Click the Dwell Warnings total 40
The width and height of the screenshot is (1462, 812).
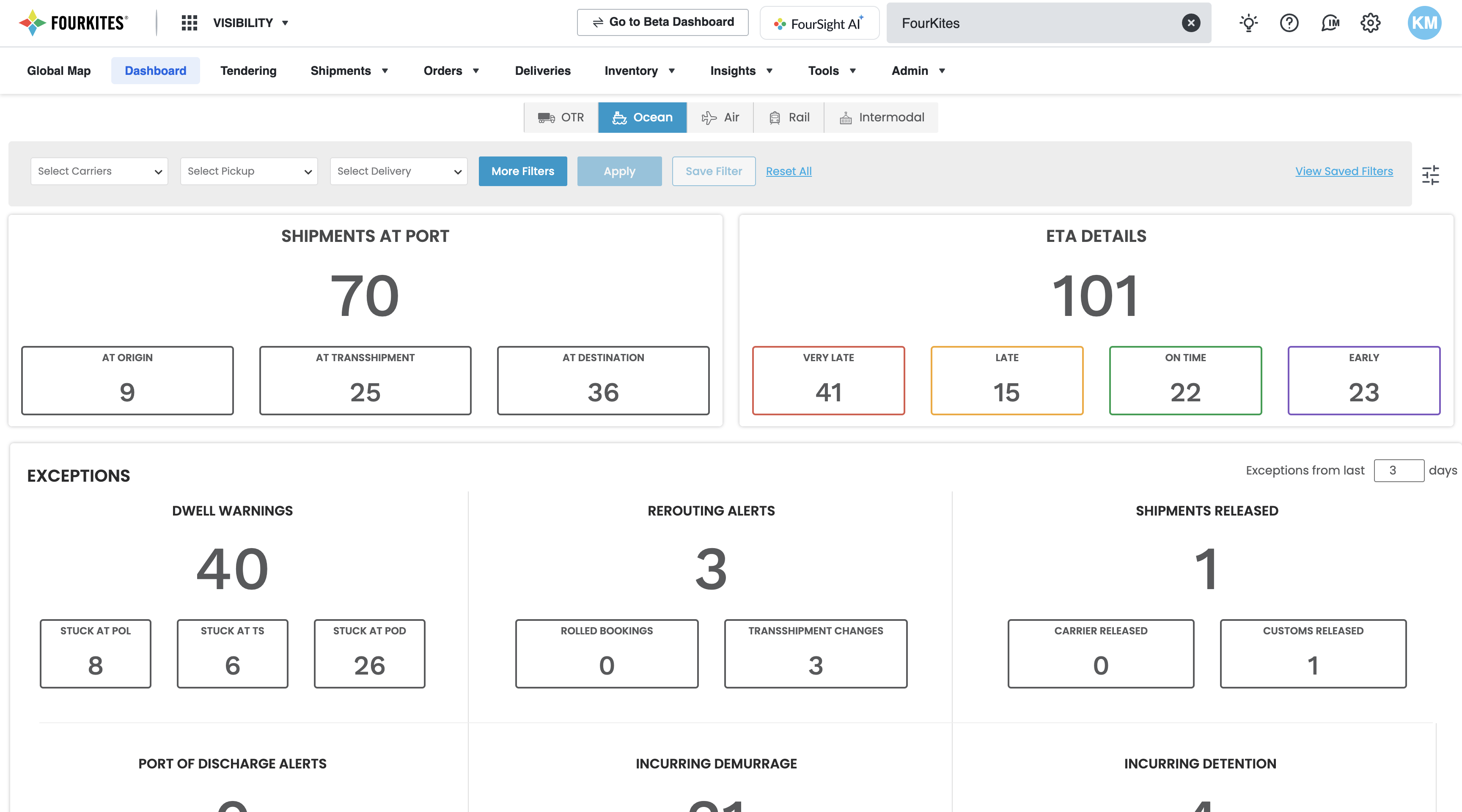pyautogui.click(x=232, y=568)
